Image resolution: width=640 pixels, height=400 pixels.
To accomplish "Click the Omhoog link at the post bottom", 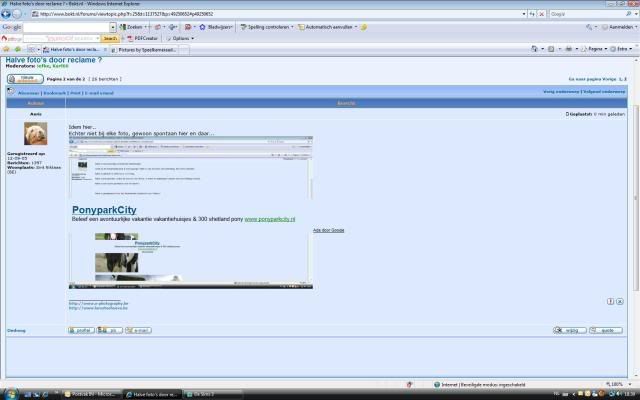I will point(16,331).
